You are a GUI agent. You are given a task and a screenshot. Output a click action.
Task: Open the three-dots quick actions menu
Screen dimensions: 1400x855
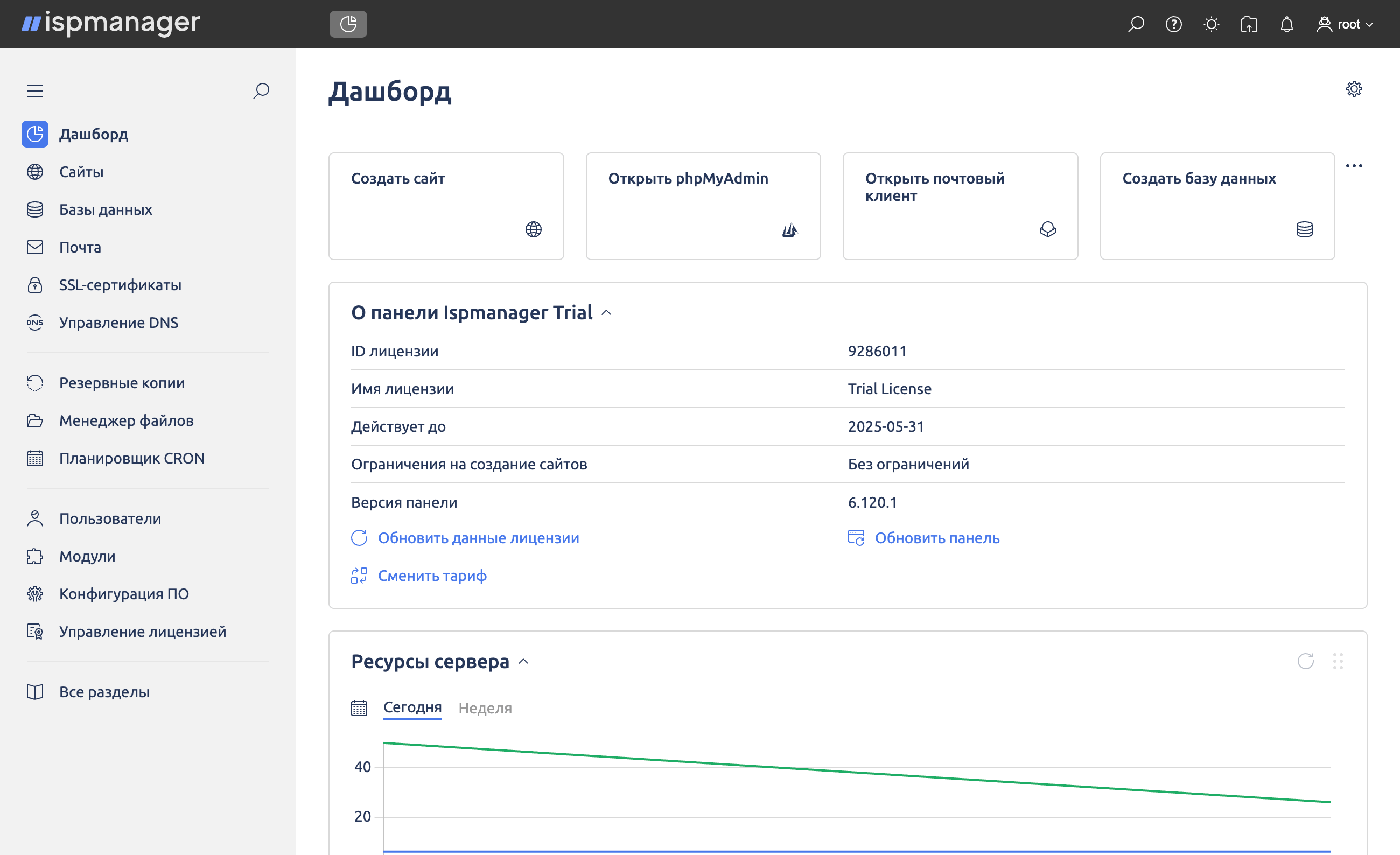coord(1354,166)
